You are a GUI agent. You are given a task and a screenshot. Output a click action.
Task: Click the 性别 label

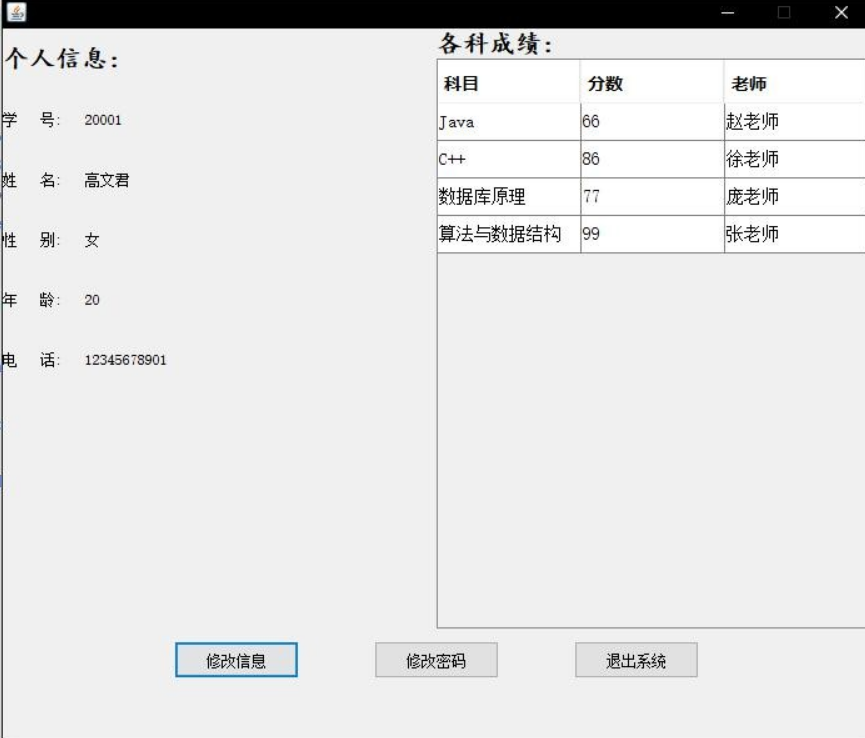click(x=31, y=240)
